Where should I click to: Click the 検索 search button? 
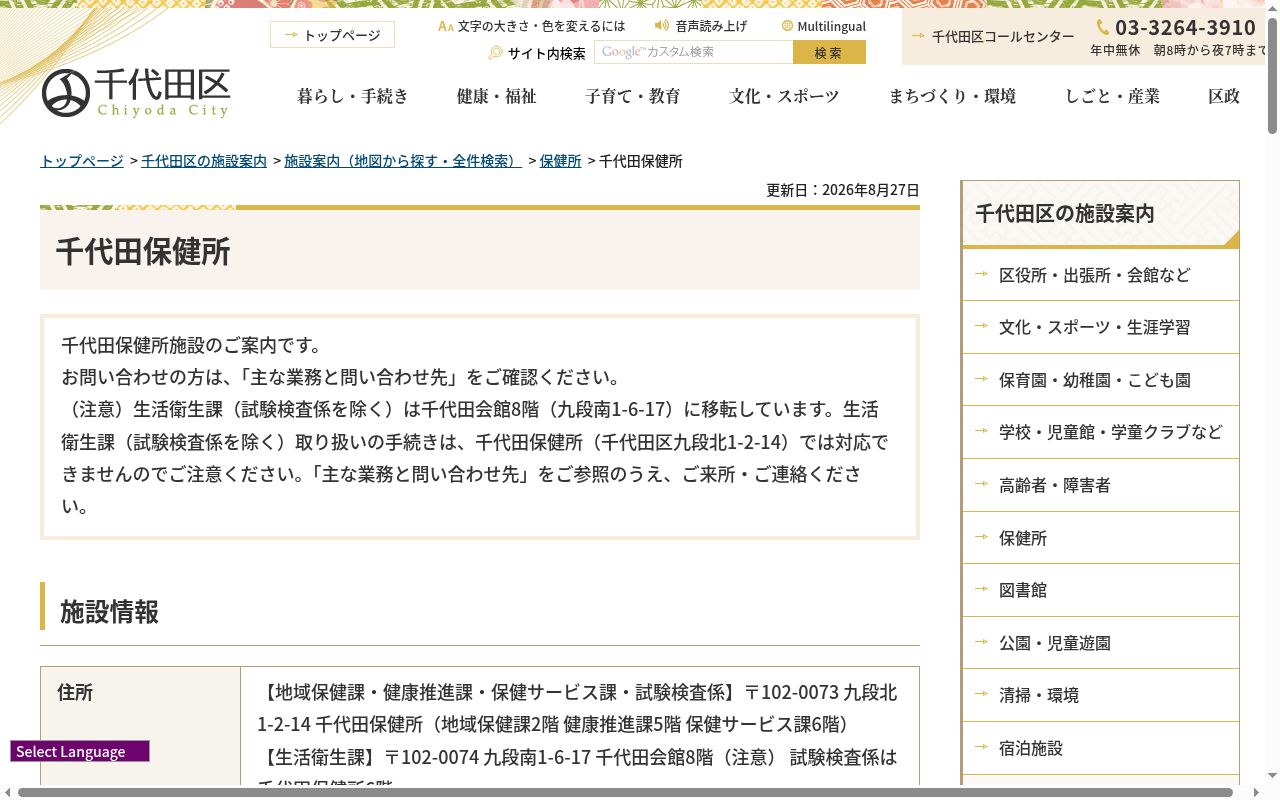pos(829,52)
